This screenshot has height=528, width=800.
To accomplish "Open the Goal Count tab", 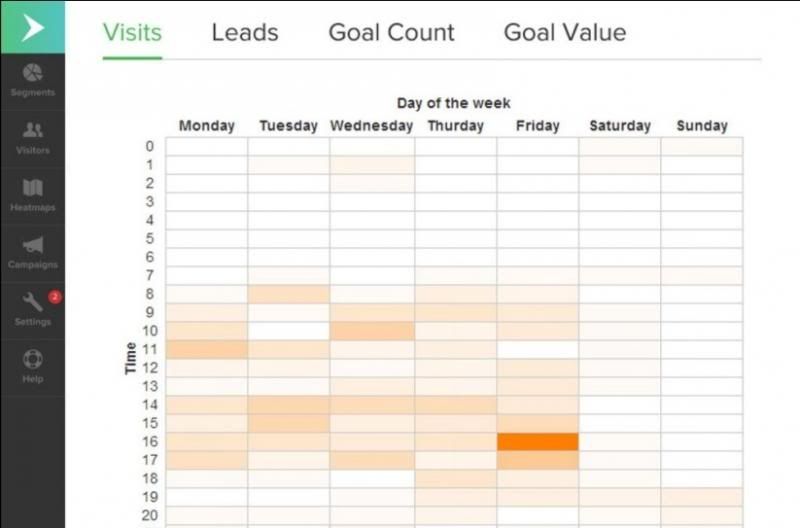I will click(x=391, y=33).
